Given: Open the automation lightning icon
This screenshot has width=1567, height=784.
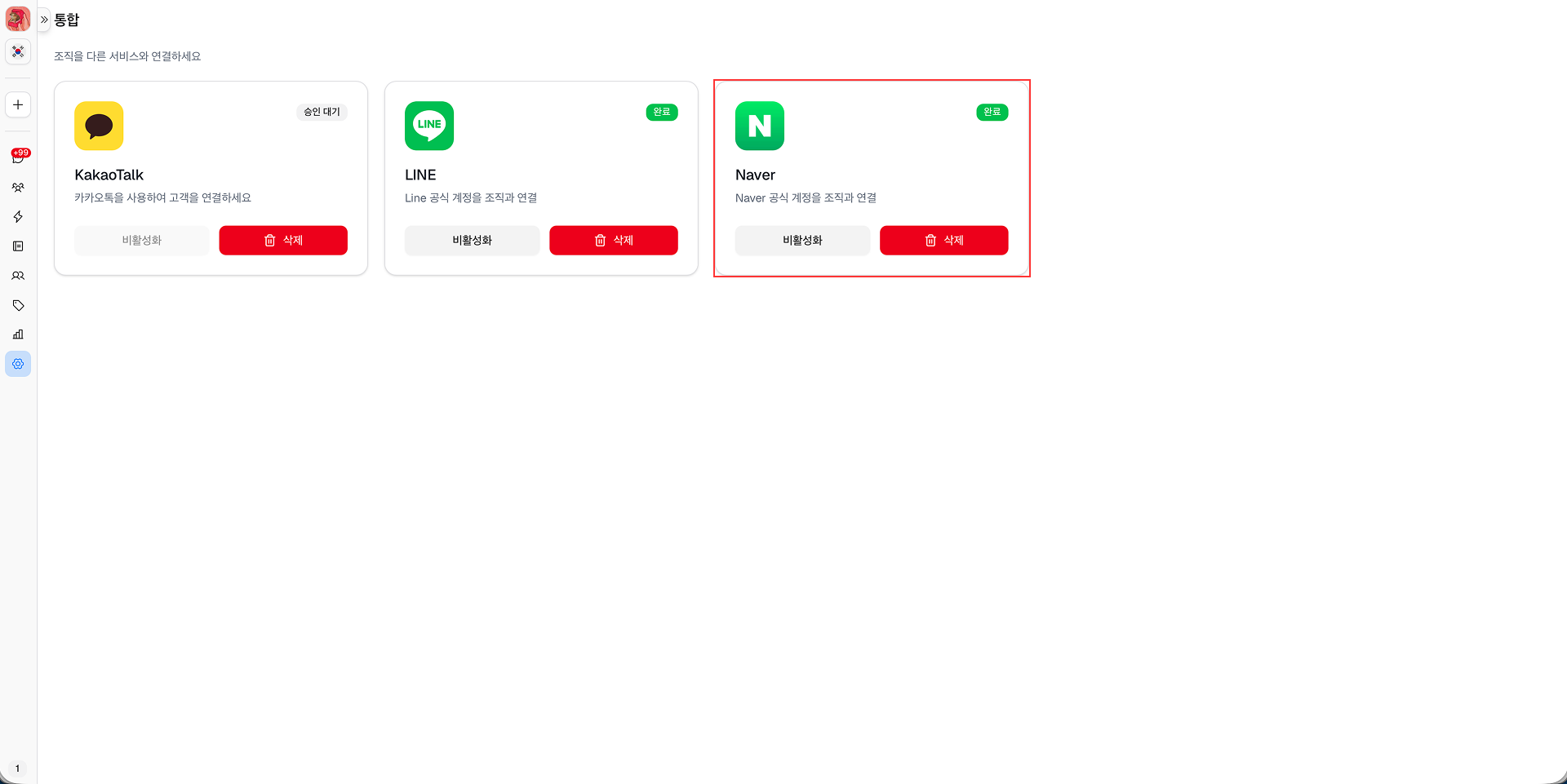Looking at the screenshot, I should pyautogui.click(x=18, y=216).
